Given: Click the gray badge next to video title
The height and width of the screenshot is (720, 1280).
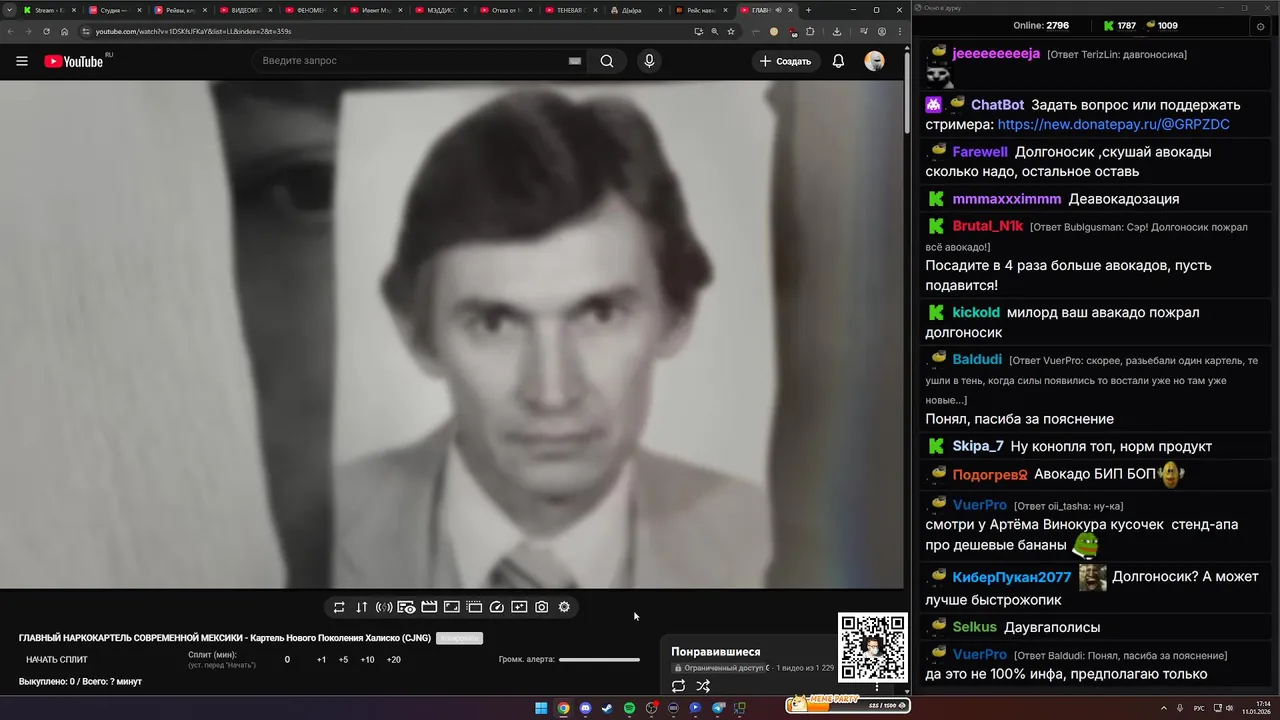Looking at the screenshot, I should (x=459, y=638).
